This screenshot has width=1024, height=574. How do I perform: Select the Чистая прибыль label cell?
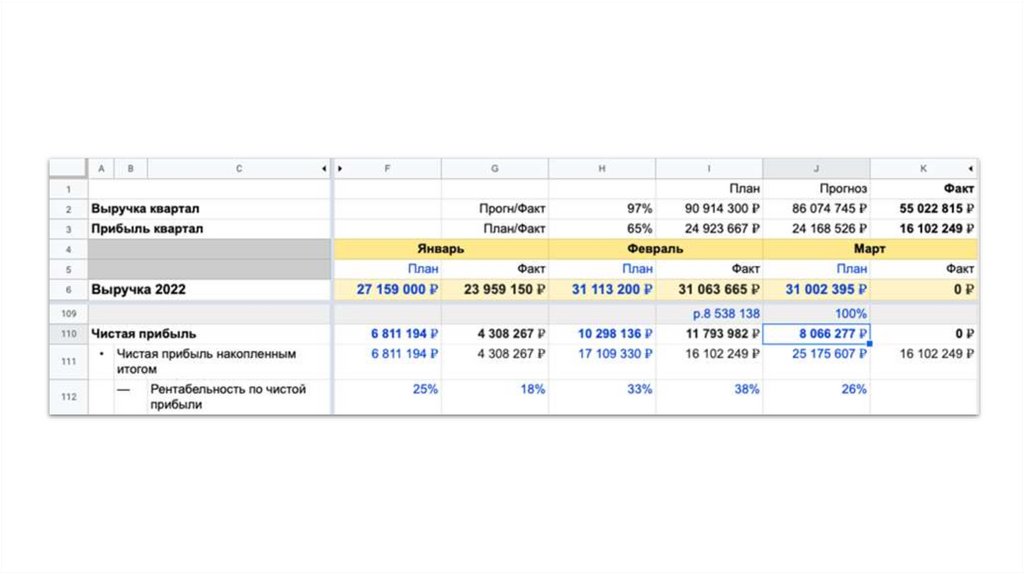coord(209,334)
